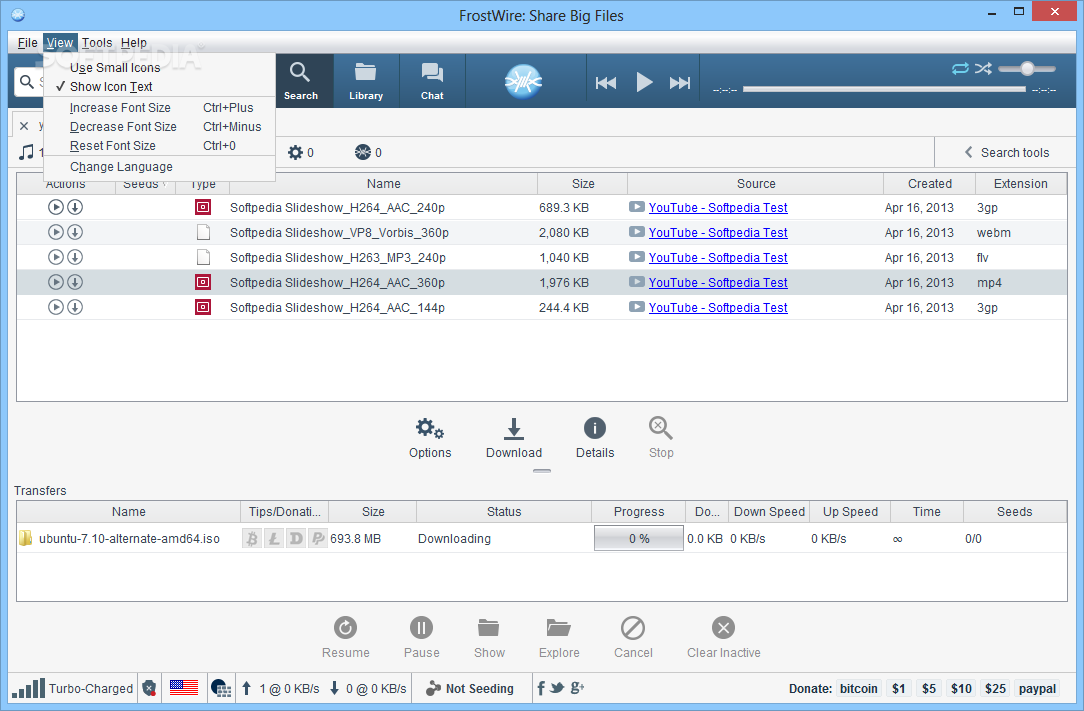Play preview of H264_AAC_240p result
Viewport: 1084px width, 711px height.
(56, 207)
